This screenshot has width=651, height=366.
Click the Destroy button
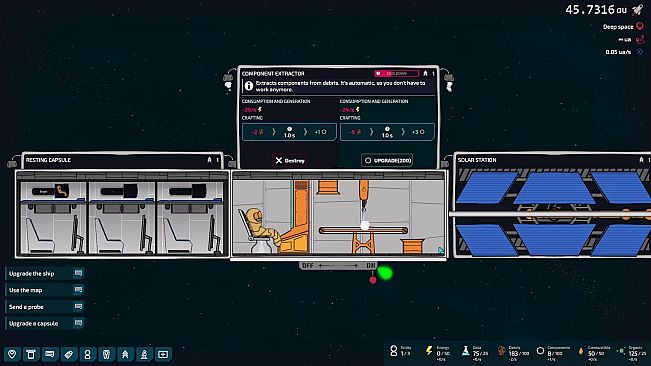(290, 161)
